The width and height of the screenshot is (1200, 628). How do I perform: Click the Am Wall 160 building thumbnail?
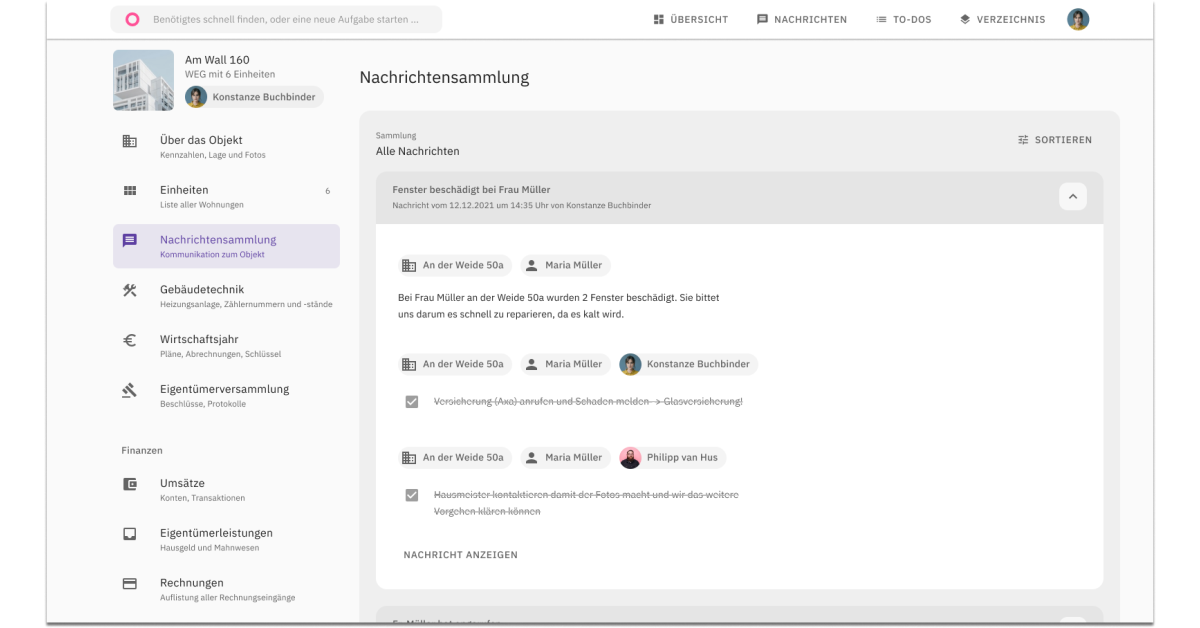[143, 80]
